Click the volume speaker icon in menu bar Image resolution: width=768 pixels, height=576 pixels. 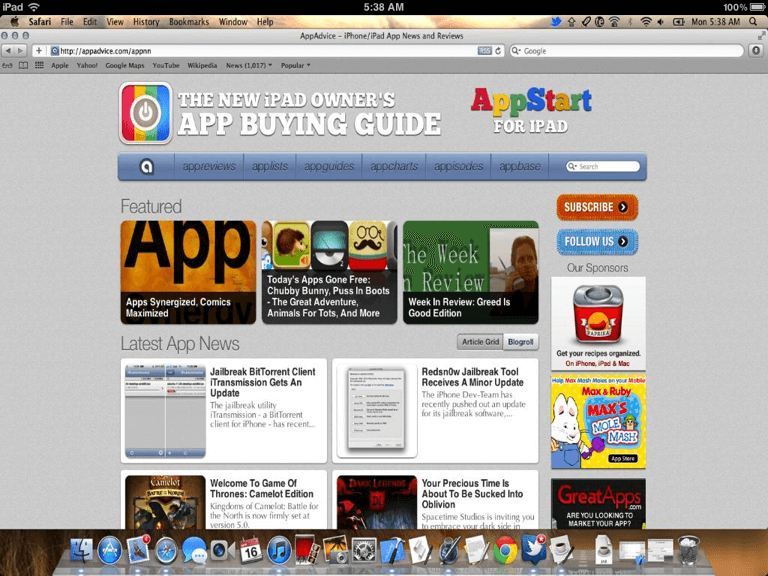(x=661, y=22)
